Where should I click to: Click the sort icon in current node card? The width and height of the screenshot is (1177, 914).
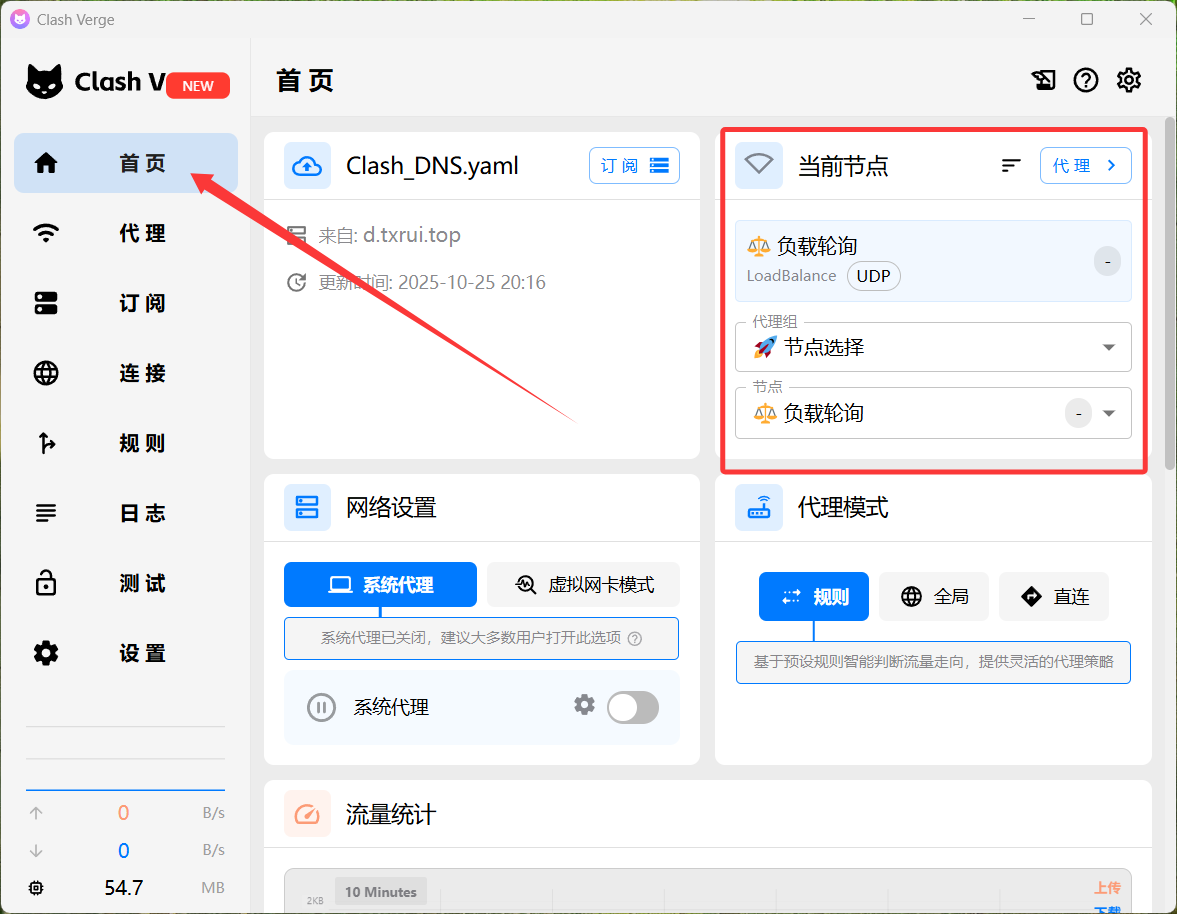click(x=1011, y=166)
